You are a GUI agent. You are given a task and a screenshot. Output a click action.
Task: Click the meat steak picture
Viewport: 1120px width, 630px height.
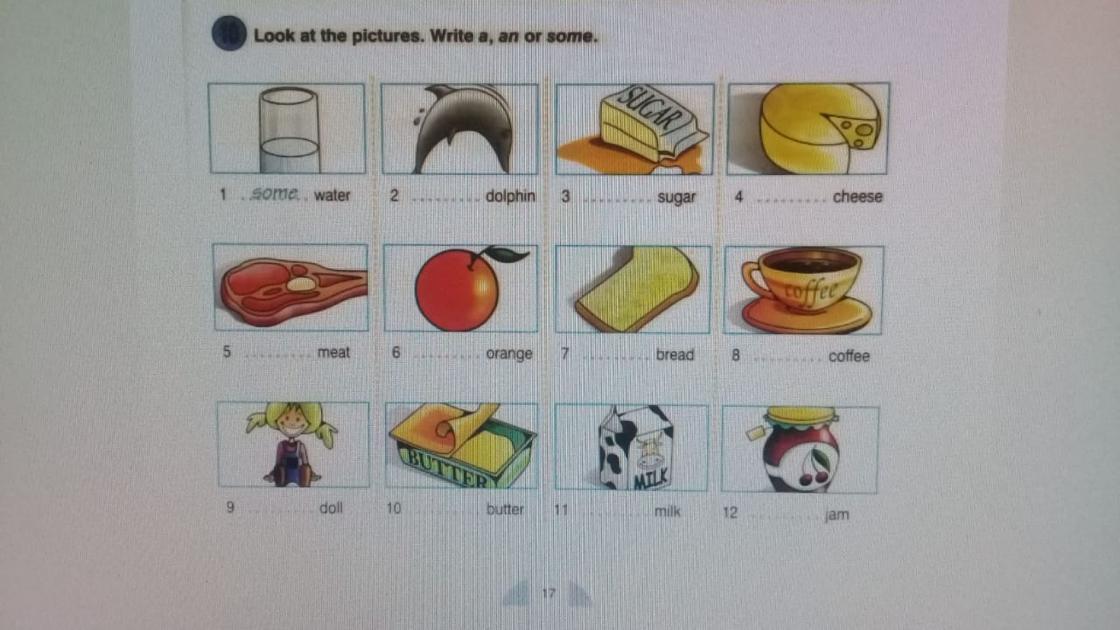(x=291, y=287)
